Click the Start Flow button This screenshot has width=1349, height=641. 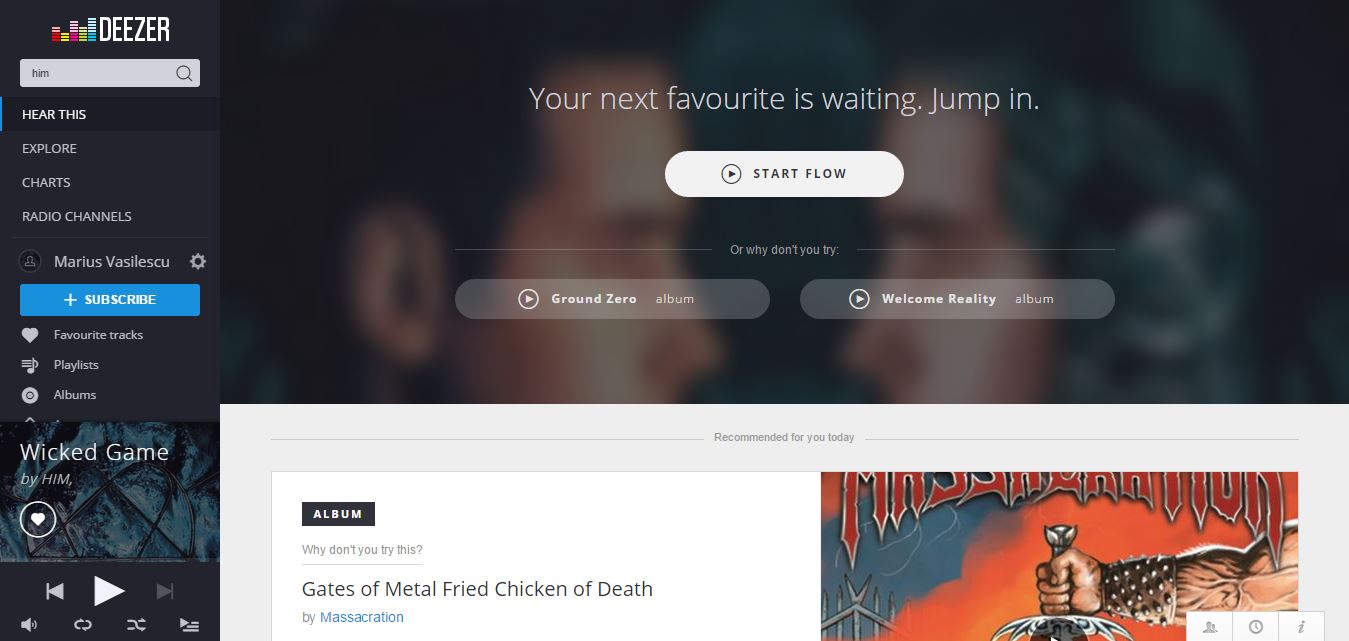(x=784, y=174)
